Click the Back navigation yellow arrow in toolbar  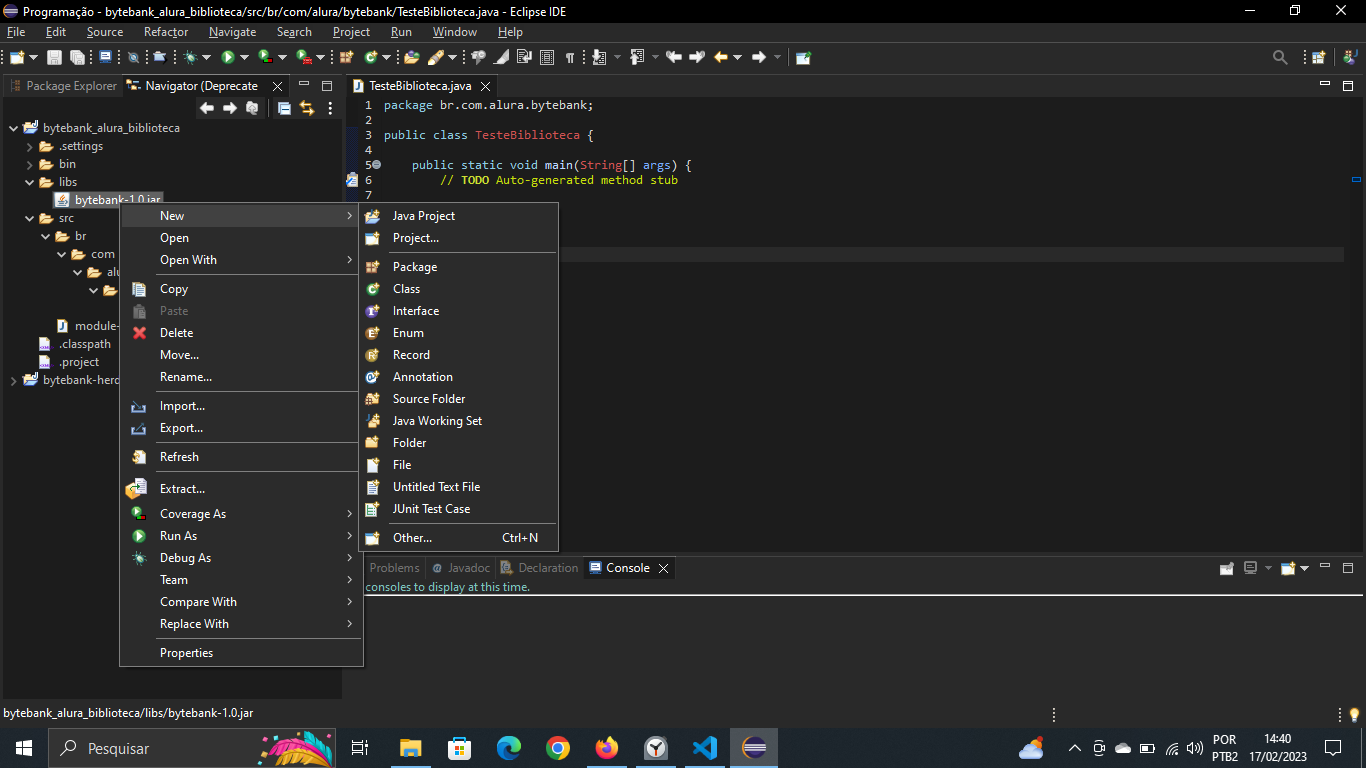(x=720, y=57)
